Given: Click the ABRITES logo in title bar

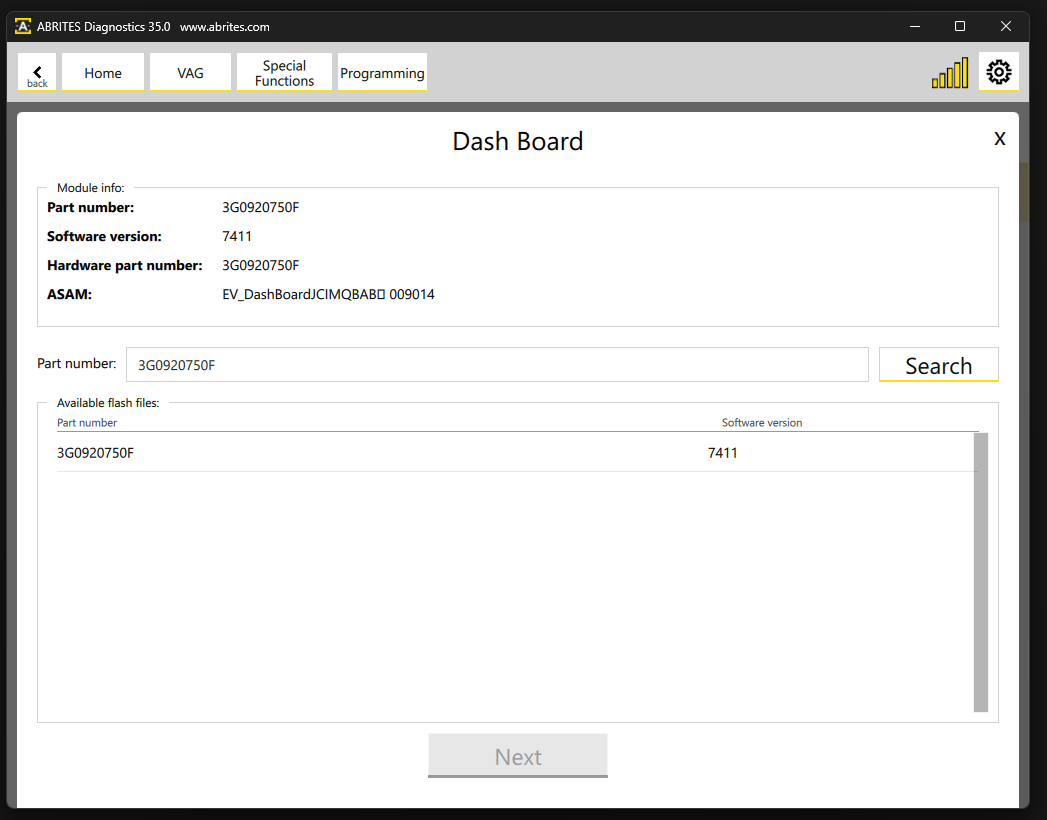Looking at the screenshot, I should coord(23,27).
